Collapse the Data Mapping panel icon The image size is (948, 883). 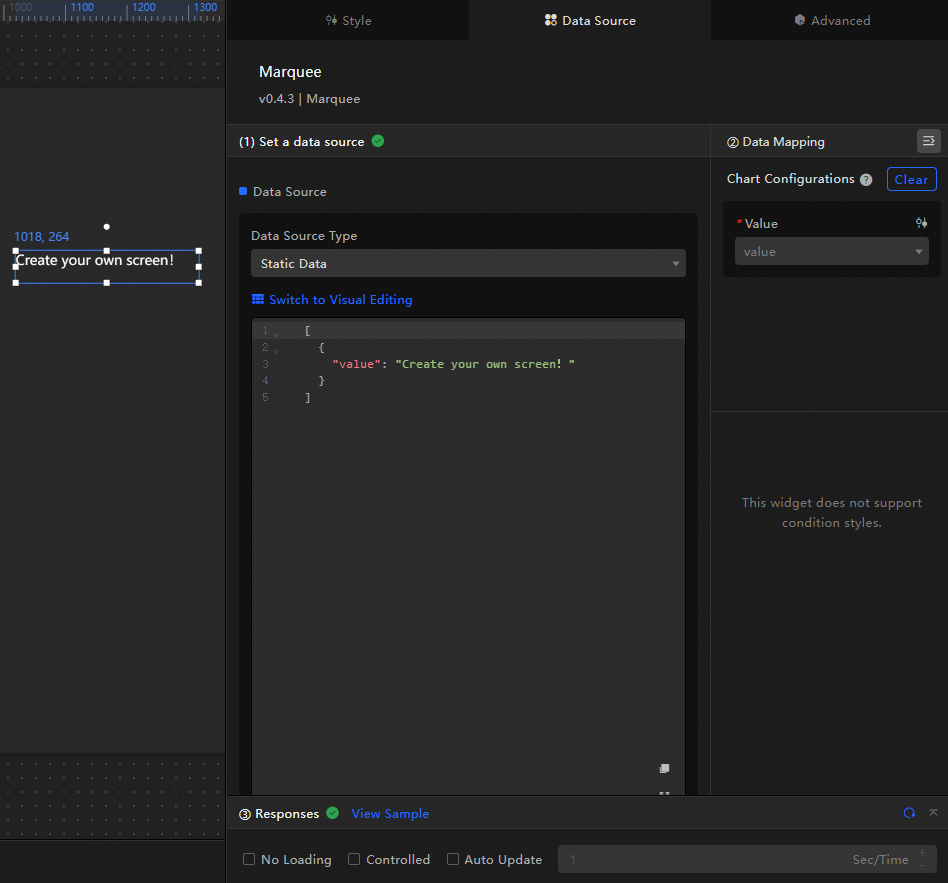[928, 141]
